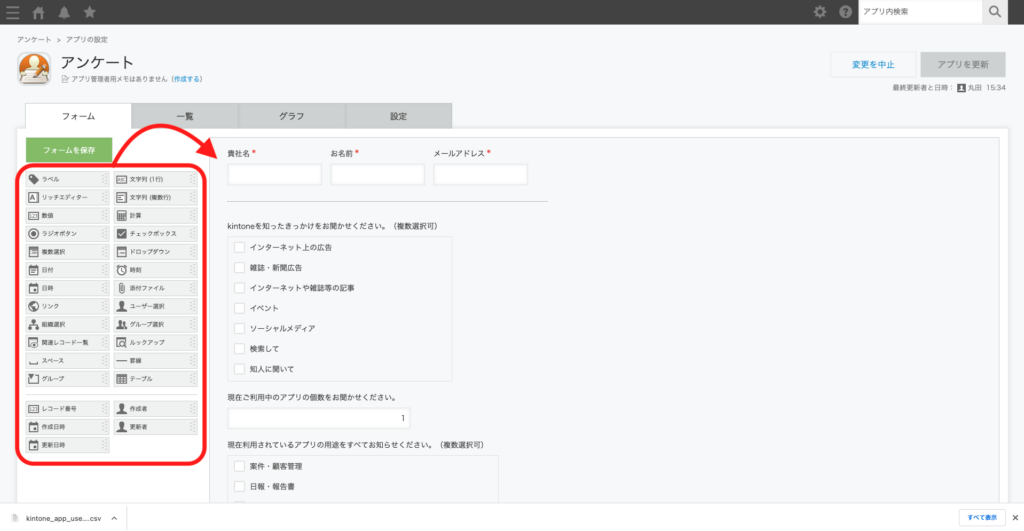Open the settings gear icon

(x=820, y=12)
